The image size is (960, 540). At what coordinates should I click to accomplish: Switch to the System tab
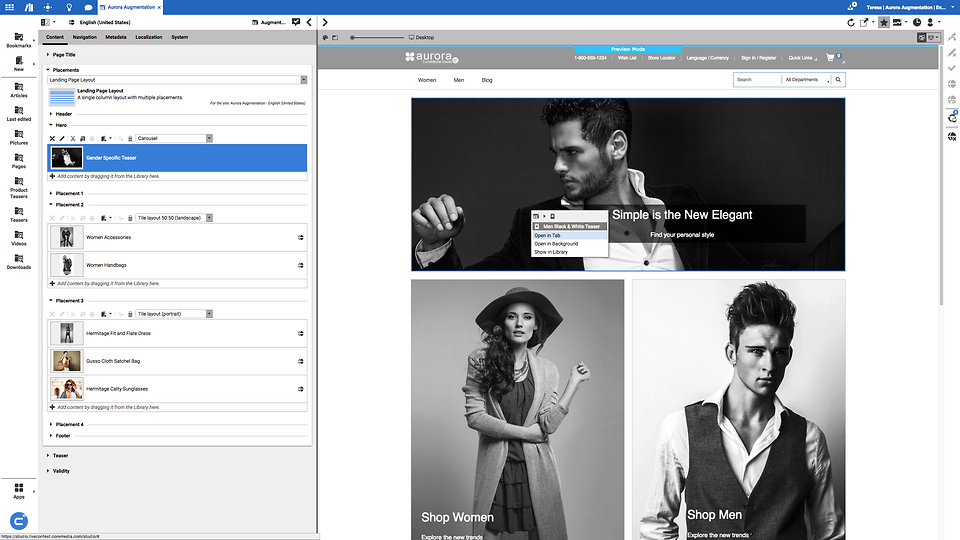point(179,37)
